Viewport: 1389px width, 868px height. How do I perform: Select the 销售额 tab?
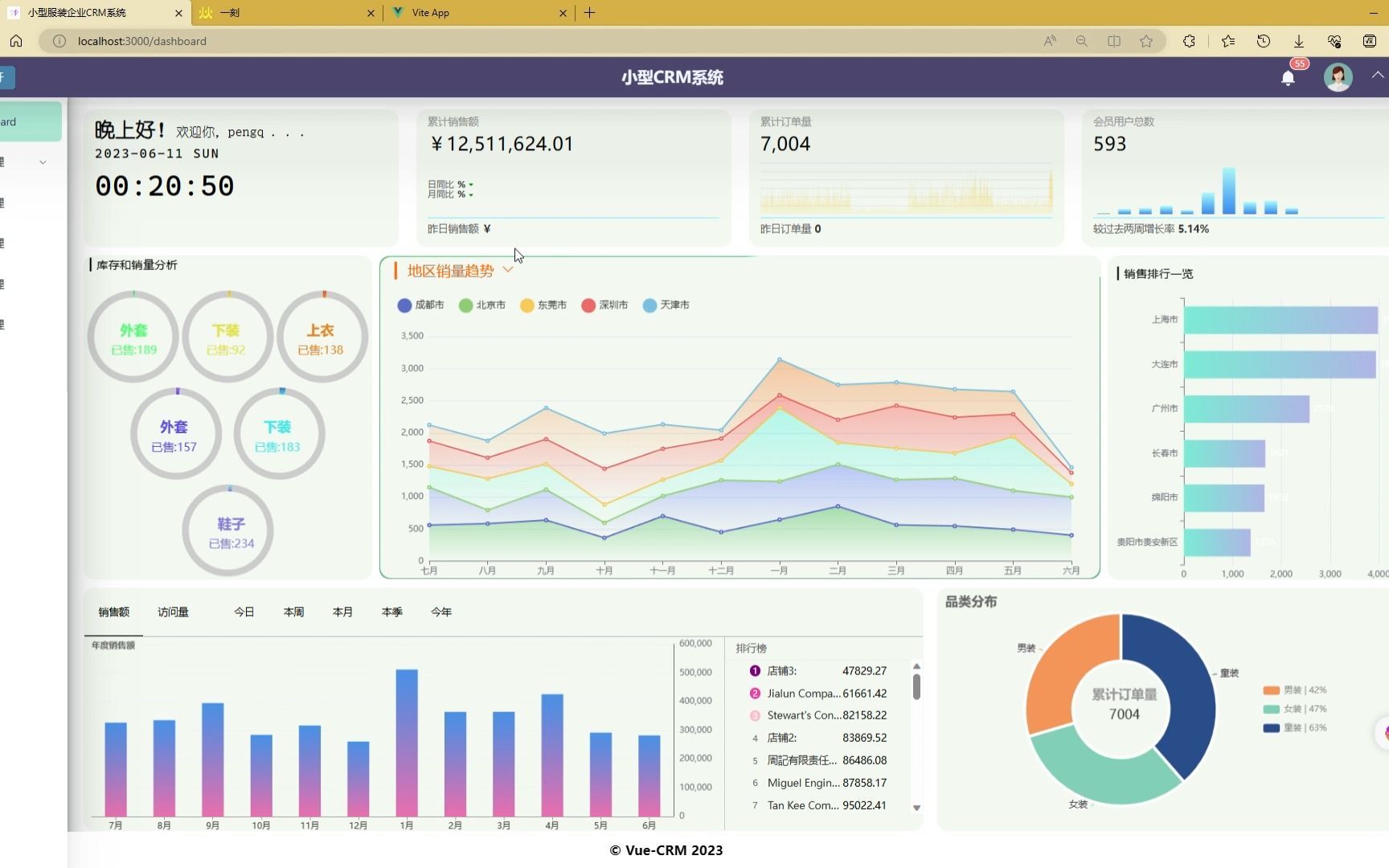click(114, 612)
